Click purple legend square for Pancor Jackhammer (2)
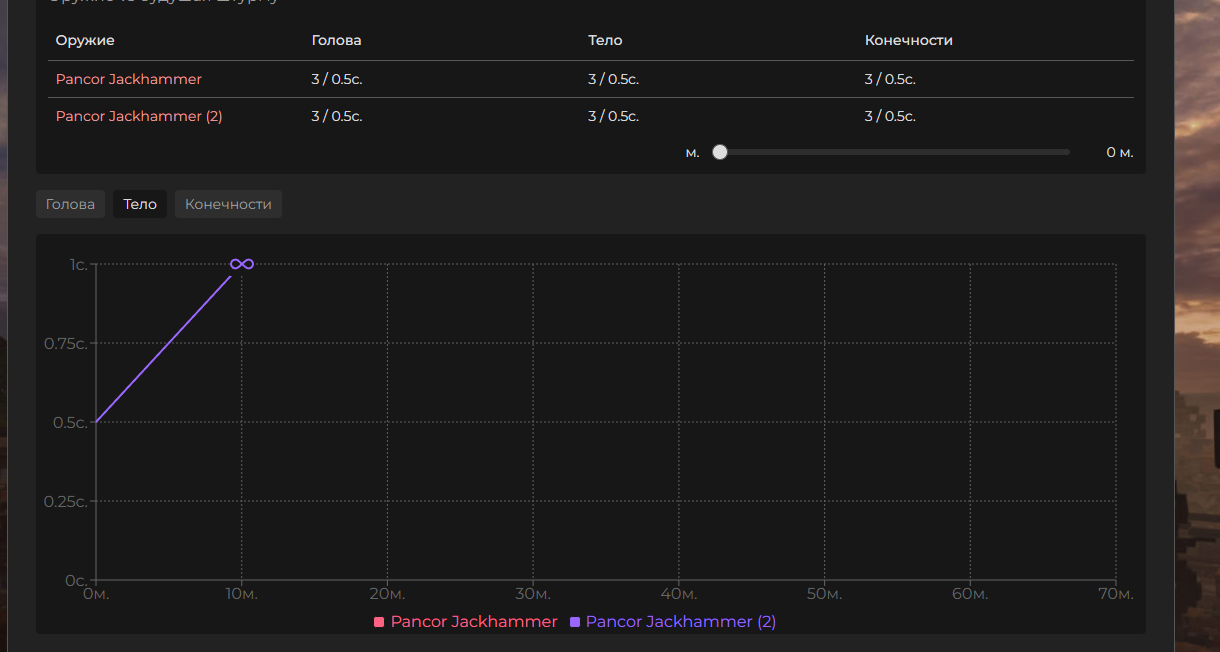 575,622
